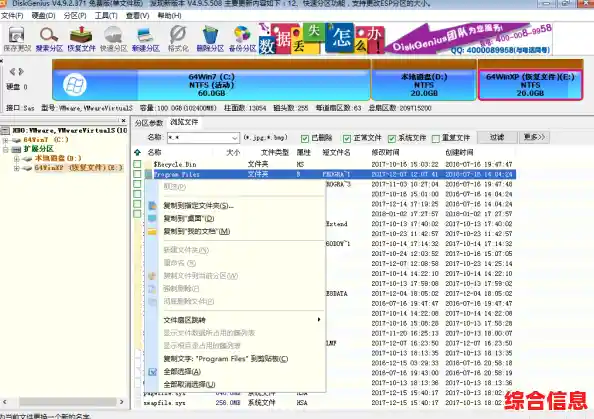594x419 pixels.
Task: Switch to the 浏览文件 tab
Action: coord(184,122)
